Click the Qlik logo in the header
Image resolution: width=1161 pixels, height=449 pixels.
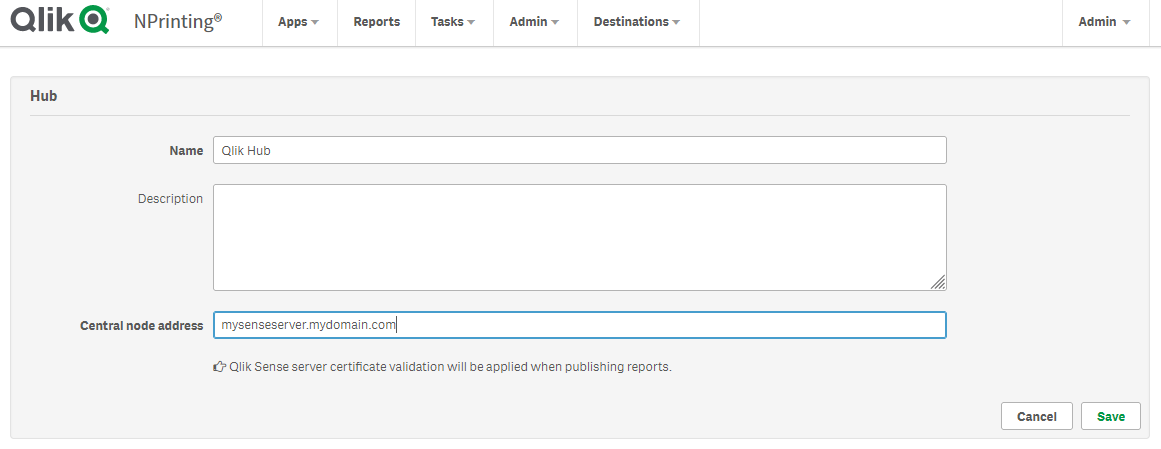tap(60, 21)
